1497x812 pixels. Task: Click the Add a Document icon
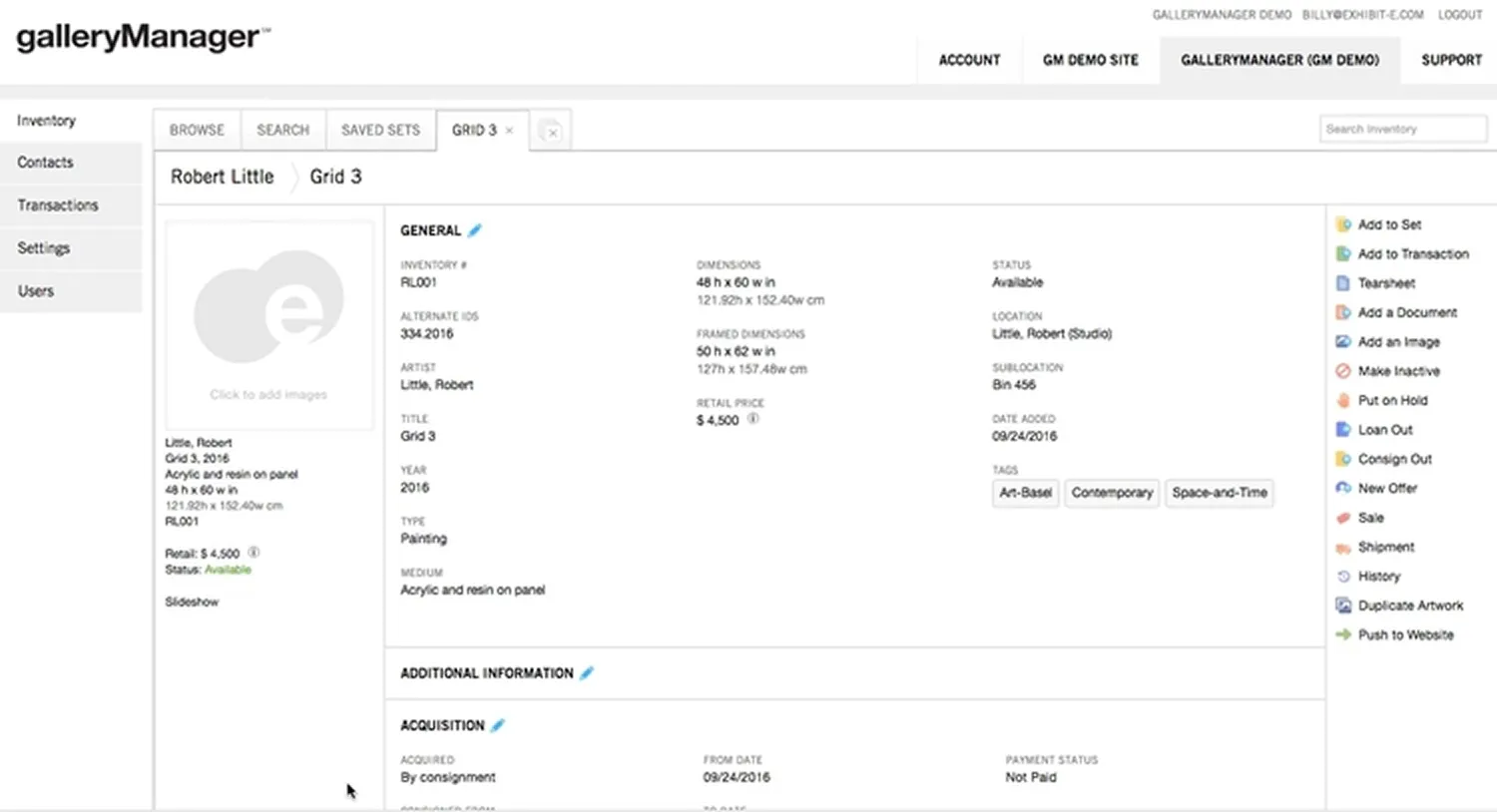click(x=1343, y=312)
